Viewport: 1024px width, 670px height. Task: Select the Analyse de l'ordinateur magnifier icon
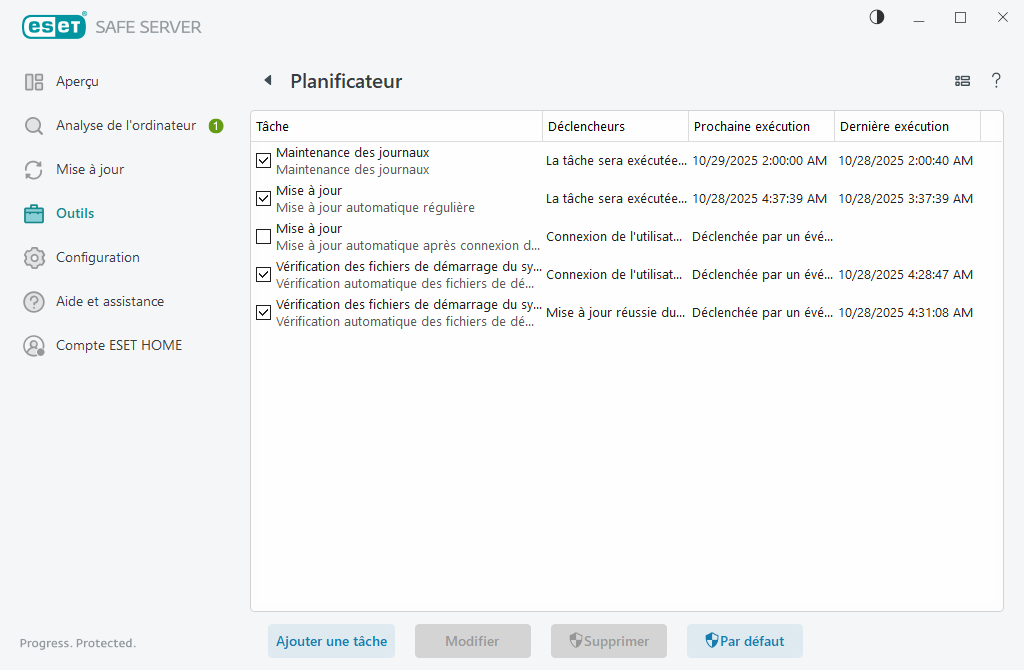pos(35,125)
